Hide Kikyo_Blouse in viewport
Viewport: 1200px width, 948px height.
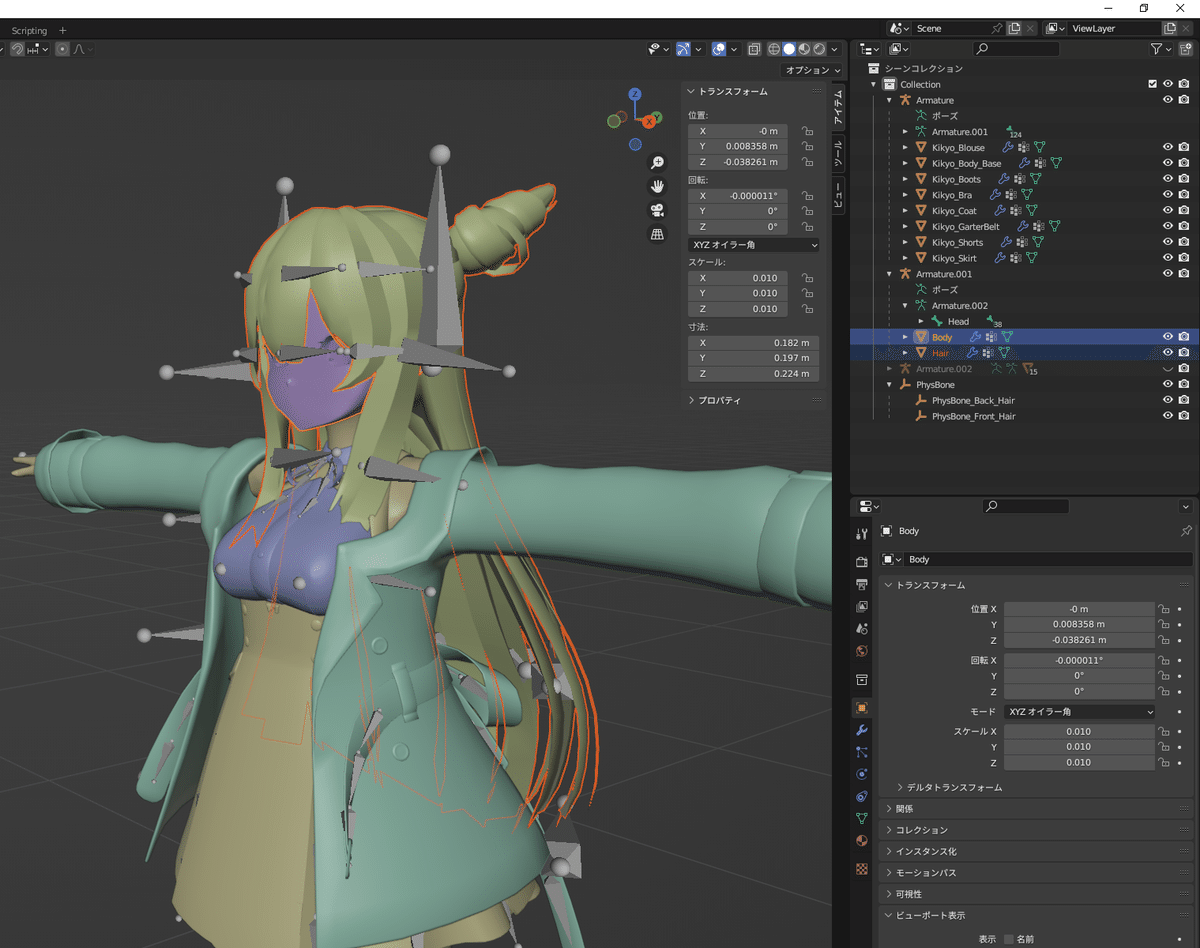(1168, 147)
